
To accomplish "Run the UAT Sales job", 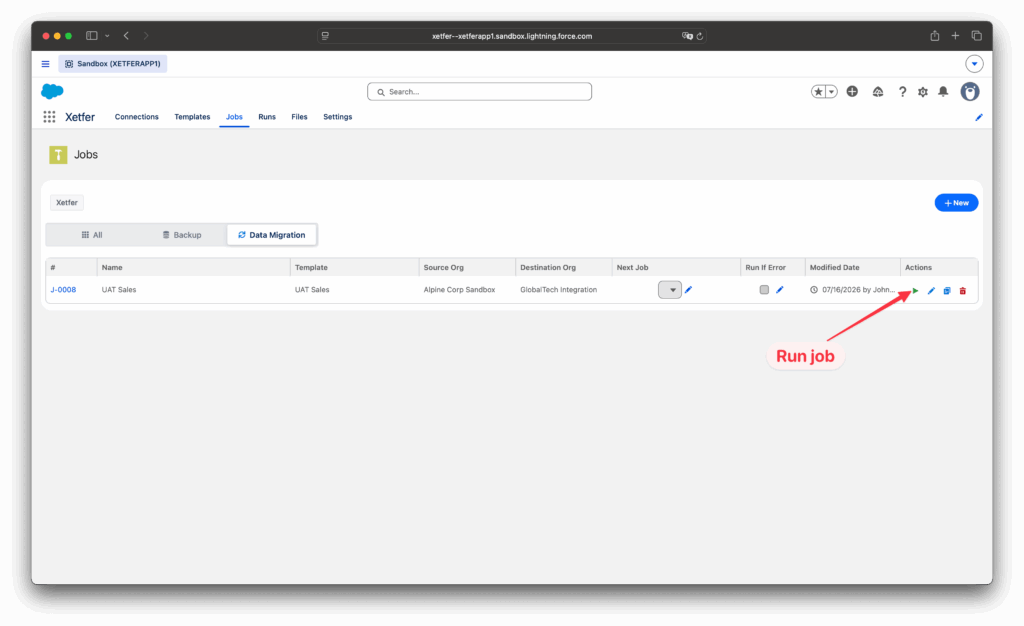I will pos(915,290).
